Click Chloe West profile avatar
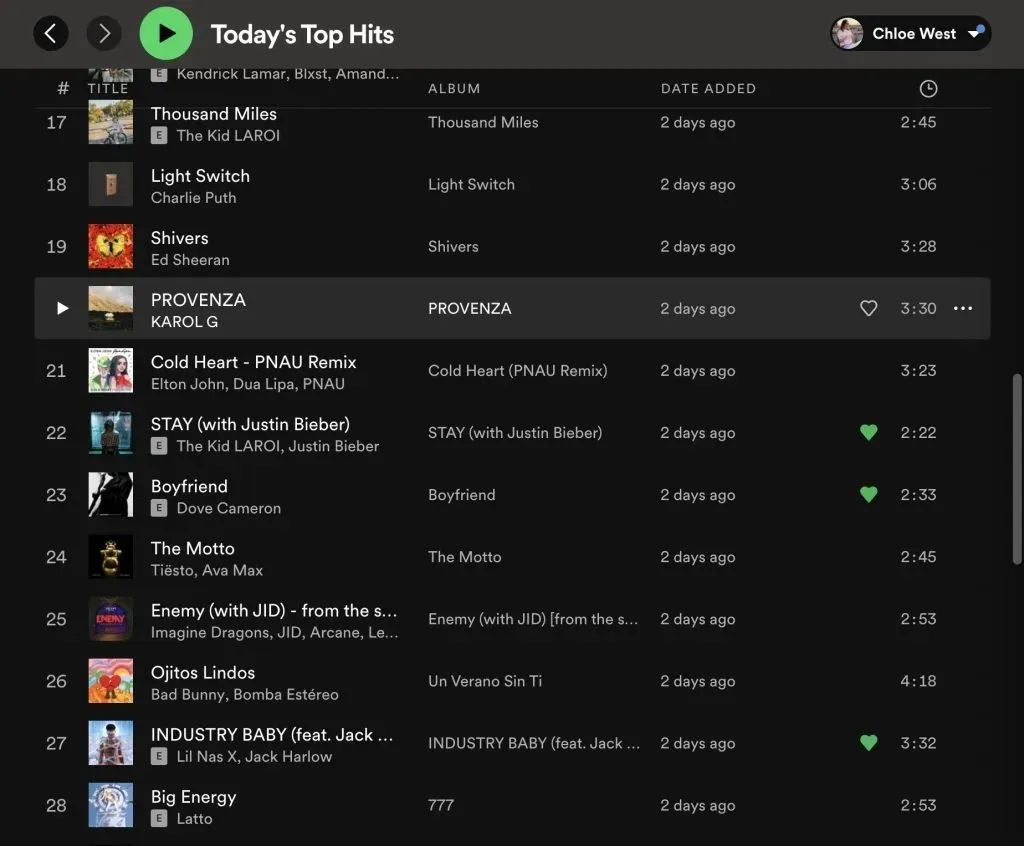Image resolution: width=1024 pixels, height=846 pixels. tap(848, 34)
